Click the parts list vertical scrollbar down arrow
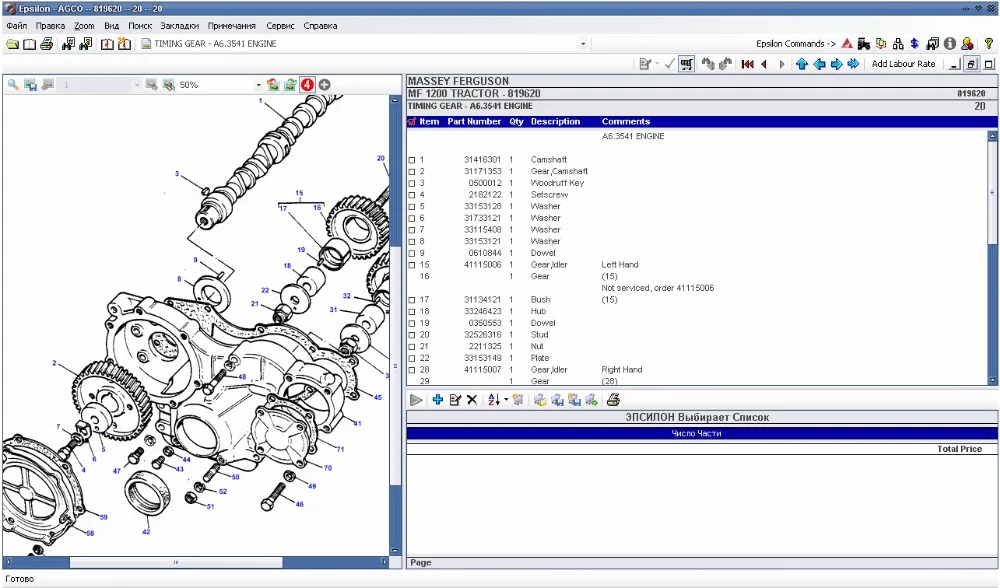Image resolution: width=1000 pixels, height=588 pixels. click(992, 380)
